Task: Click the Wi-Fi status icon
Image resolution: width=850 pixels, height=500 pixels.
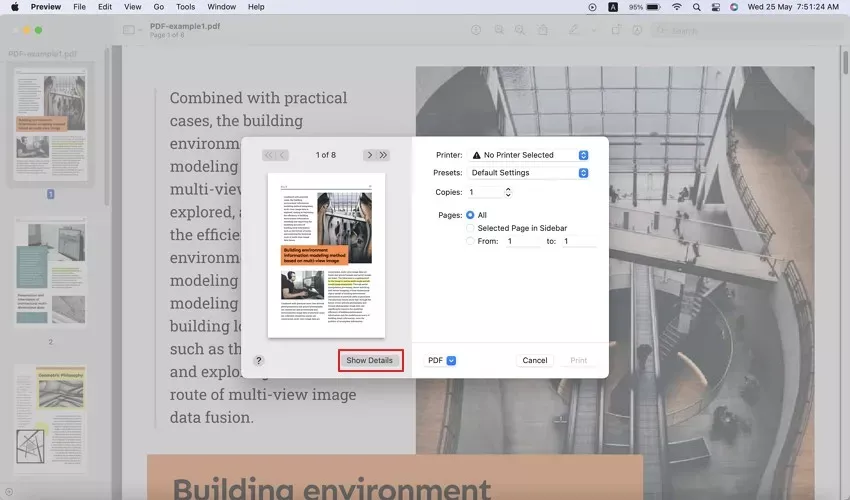Action: coord(676,6)
